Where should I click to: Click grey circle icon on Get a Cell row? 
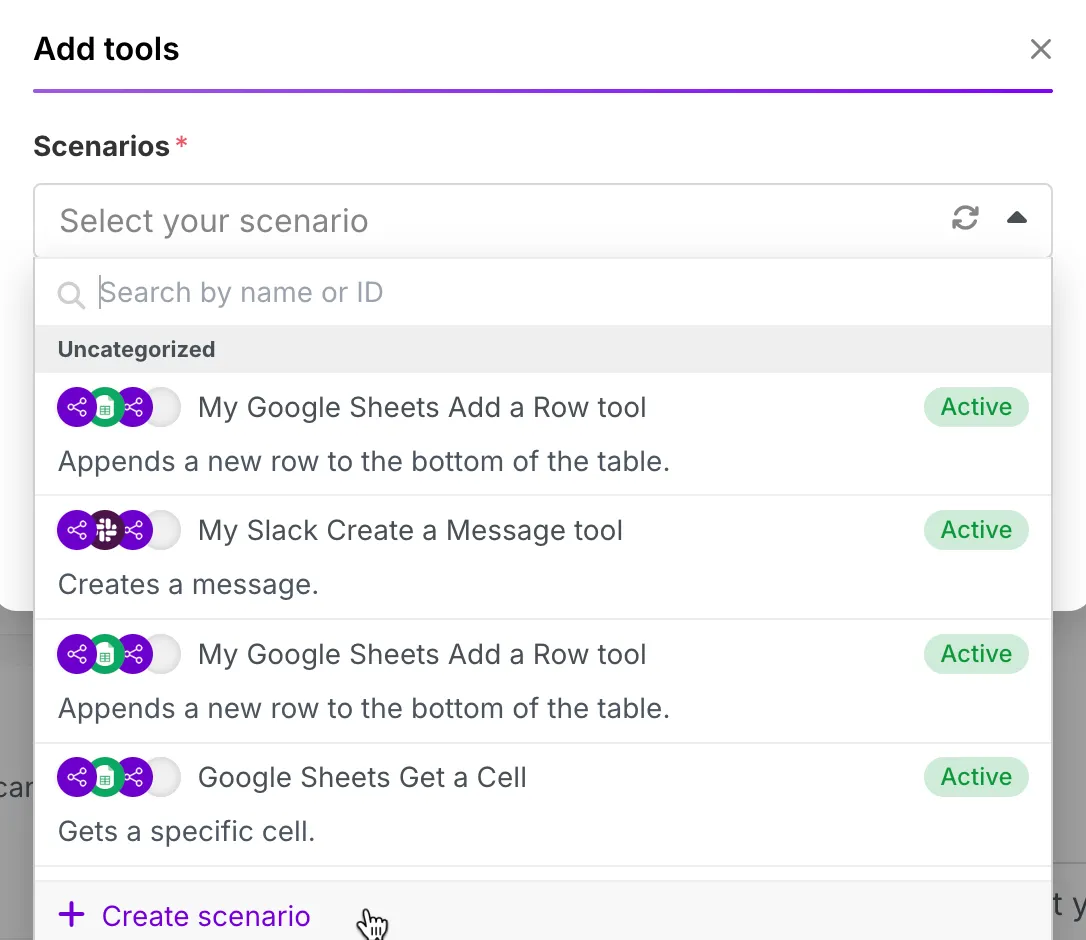(x=163, y=777)
